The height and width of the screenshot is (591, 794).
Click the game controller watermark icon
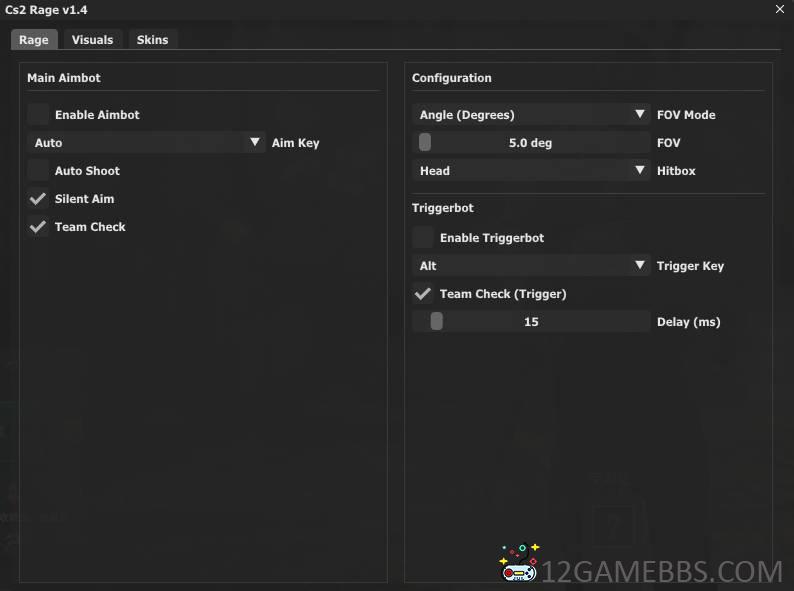click(x=519, y=563)
